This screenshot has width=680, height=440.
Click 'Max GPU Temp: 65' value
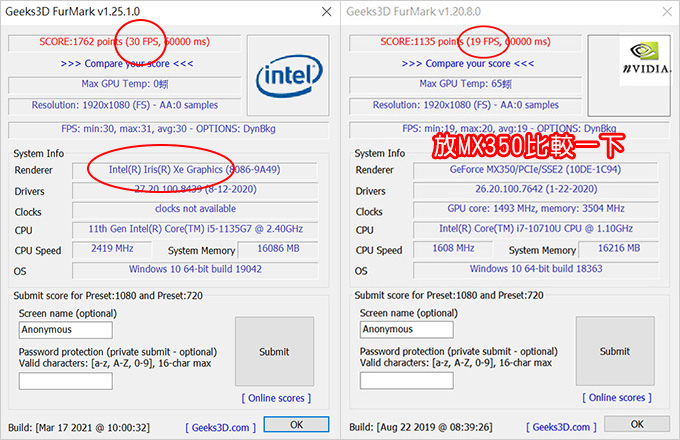coord(466,84)
